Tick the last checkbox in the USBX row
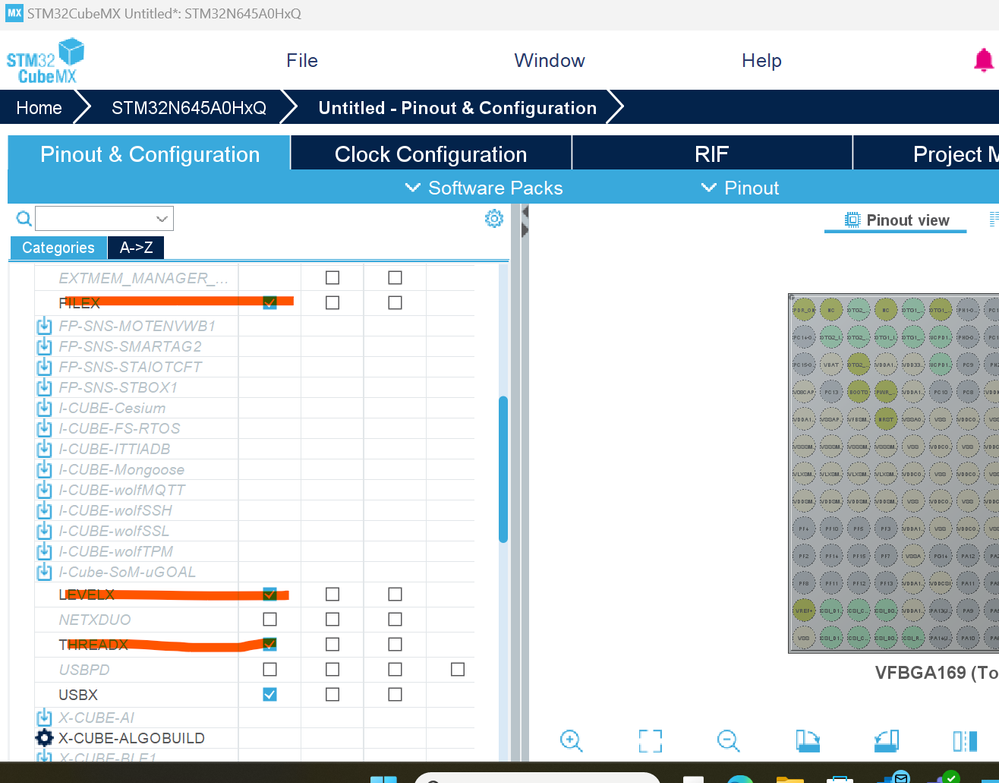 [395, 694]
